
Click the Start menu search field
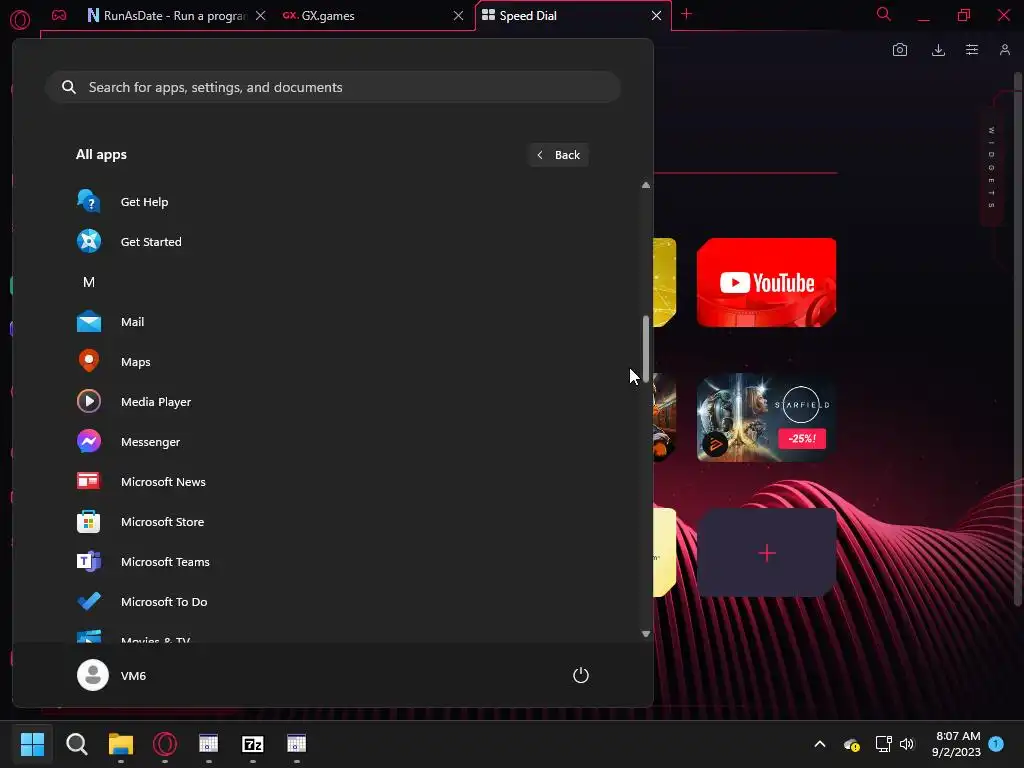[x=333, y=87]
